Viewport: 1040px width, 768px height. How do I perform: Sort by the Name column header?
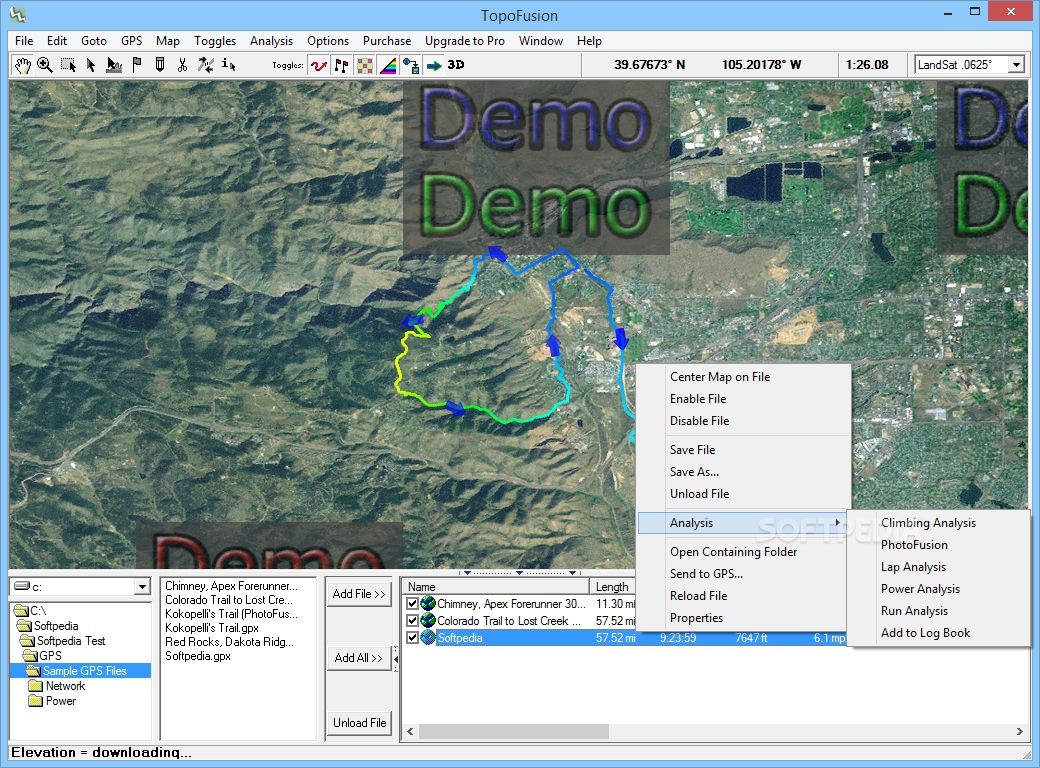point(496,587)
